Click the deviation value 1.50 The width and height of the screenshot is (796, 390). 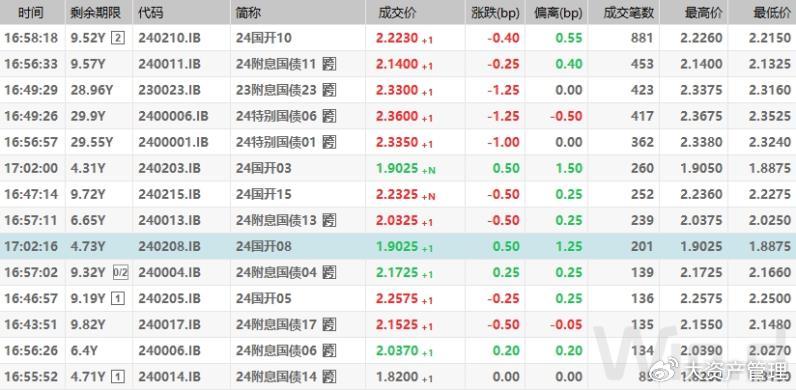[x=569, y=168]
